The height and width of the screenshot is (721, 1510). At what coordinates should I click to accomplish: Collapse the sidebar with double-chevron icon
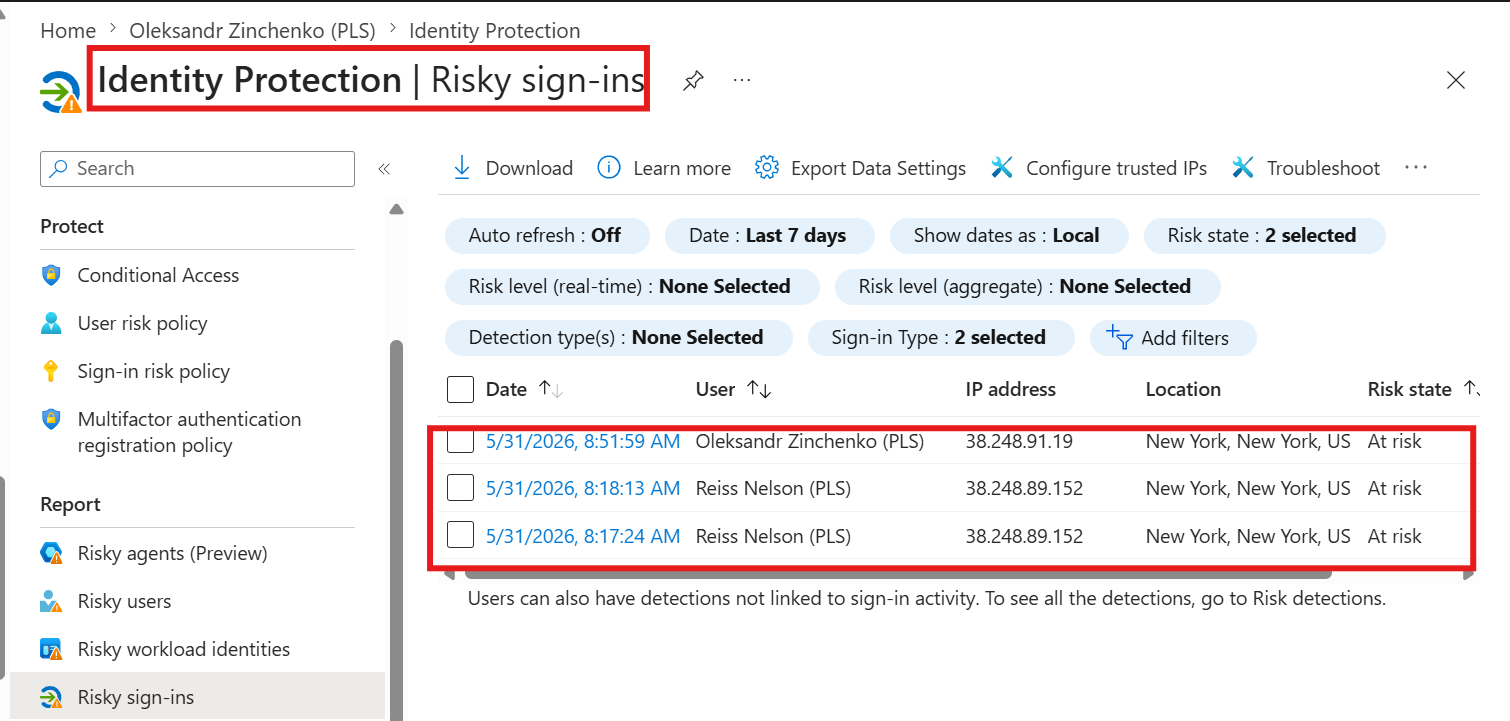point(384,169)
